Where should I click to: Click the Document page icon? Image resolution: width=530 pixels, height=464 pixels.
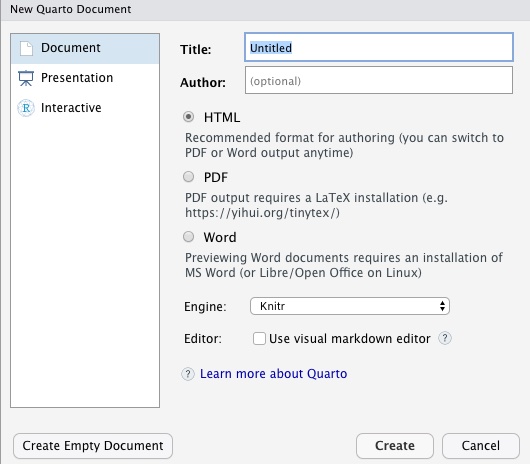click(26, 48)
